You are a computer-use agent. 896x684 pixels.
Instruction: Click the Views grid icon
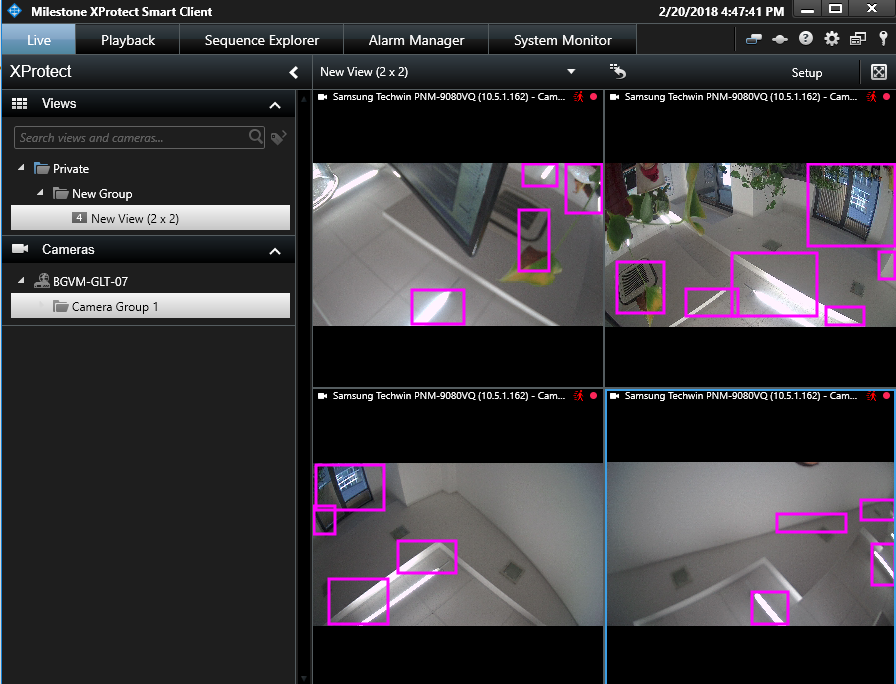[x=19, y=103]
